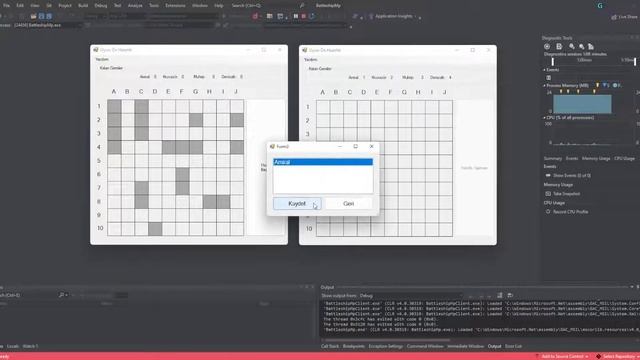Open the Build menu

point(83,6)
